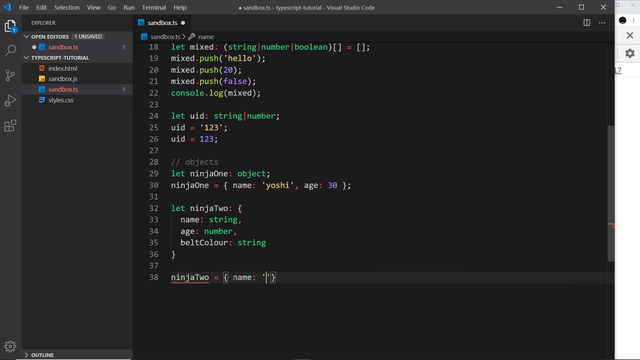Click the unsaved dot on sandbox.ts tab
The height and width of the screenshot is (360, 640).
(x=183, y=23)
